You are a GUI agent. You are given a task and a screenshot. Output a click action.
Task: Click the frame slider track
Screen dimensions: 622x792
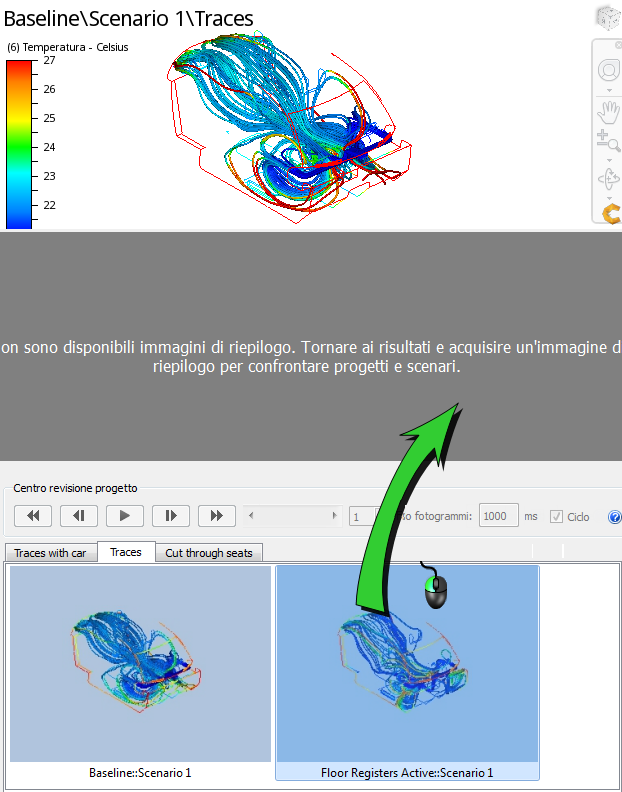(293, 516)
